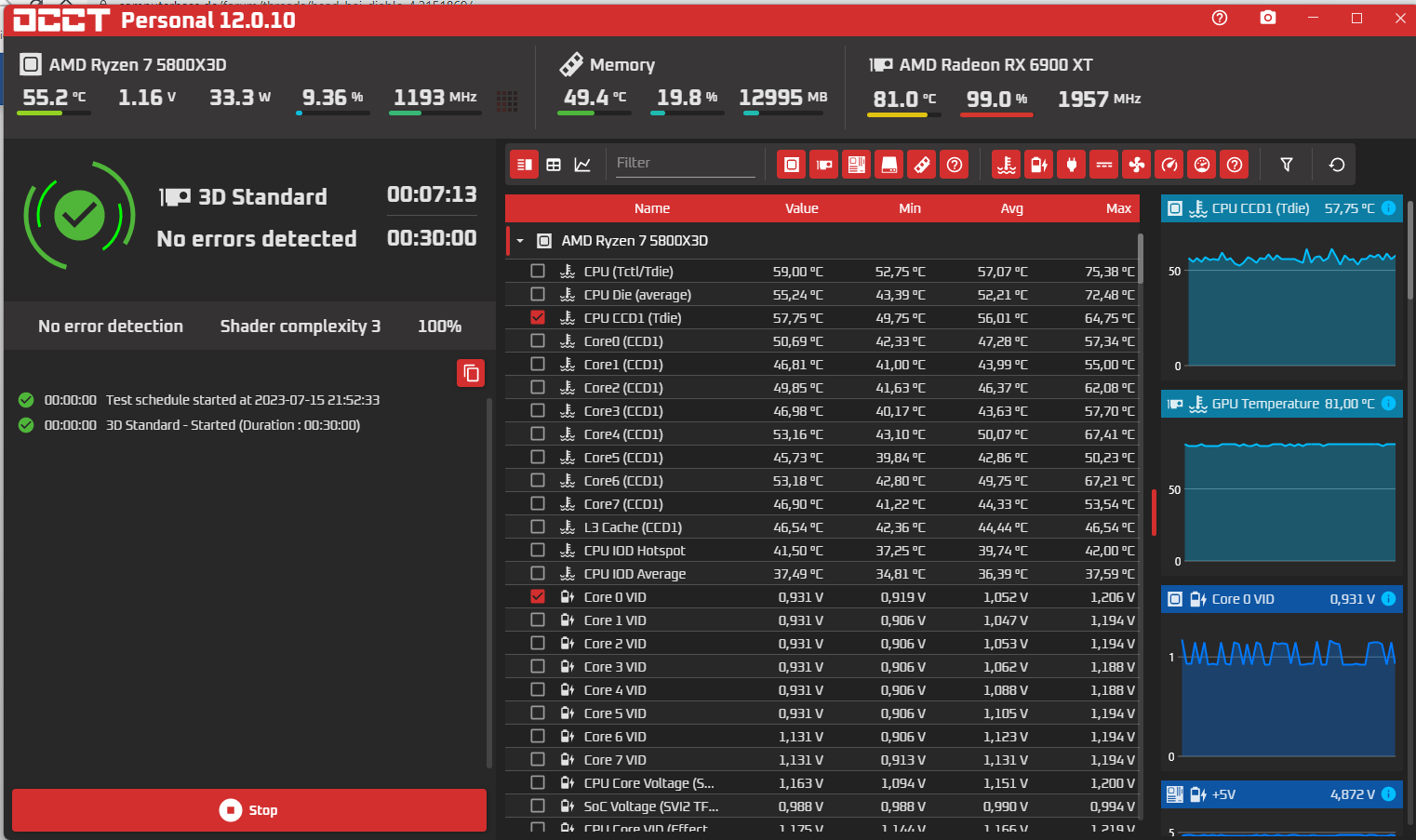The image size is (1416, 840).
Task: Toggle the current (dashed line) sensor type filter
Action: tap(1104, 165)
